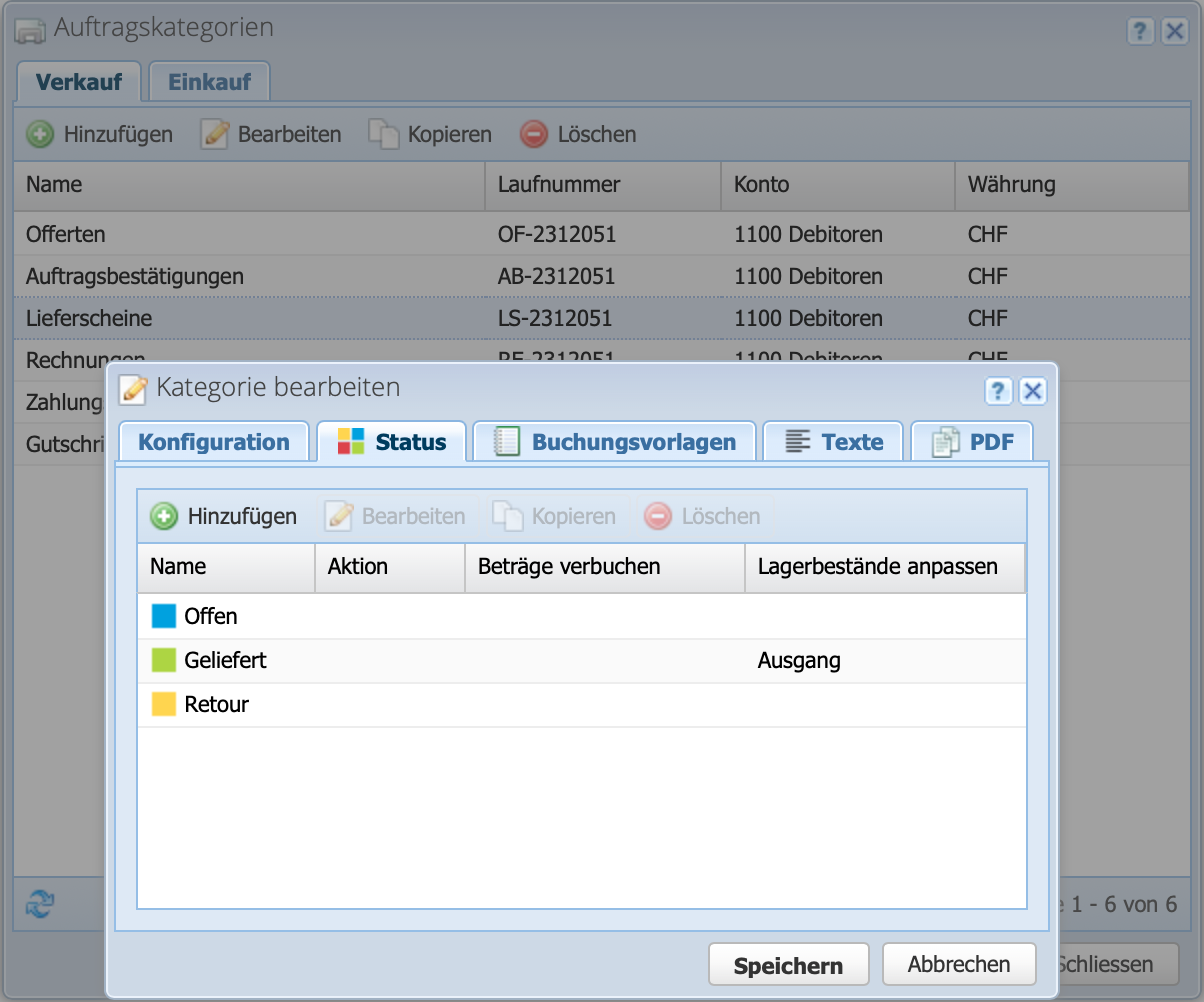
Task: Click the green swatch of Geliefert status
Action: (x=164, y=660)
